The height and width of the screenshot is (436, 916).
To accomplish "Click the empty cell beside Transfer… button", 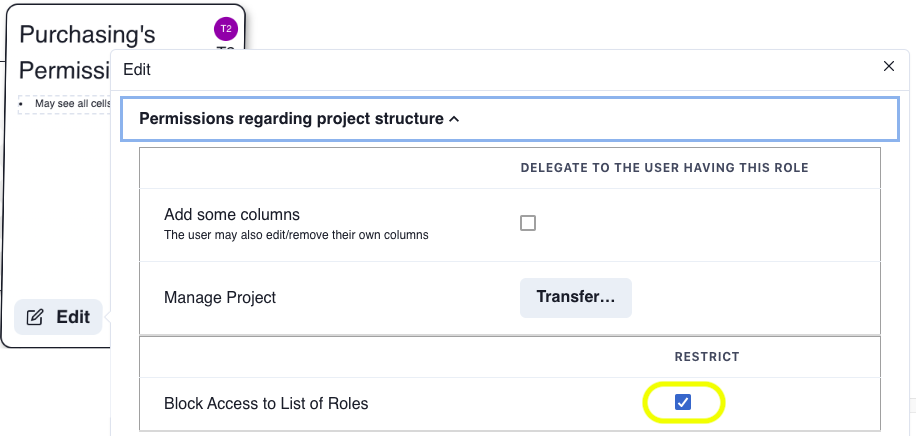I will (x=755, y=298).
